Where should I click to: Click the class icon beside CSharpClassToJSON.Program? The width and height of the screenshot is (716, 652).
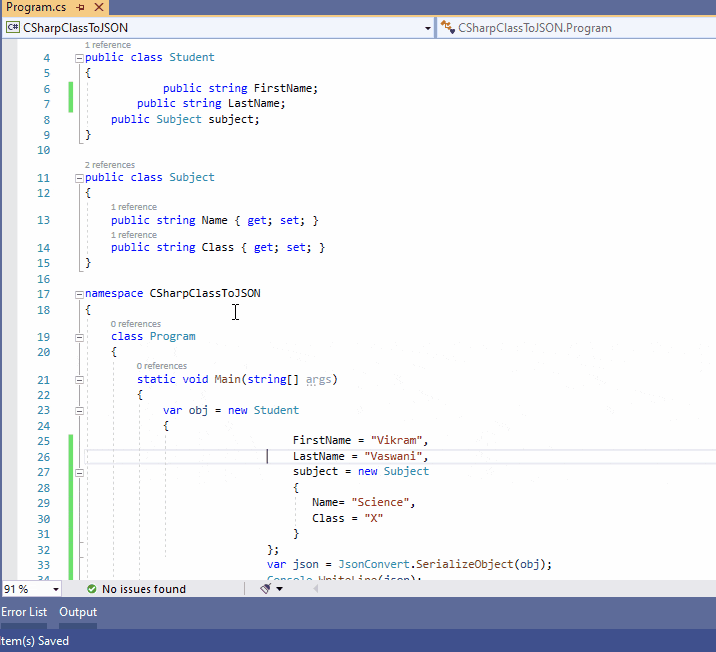448,27
